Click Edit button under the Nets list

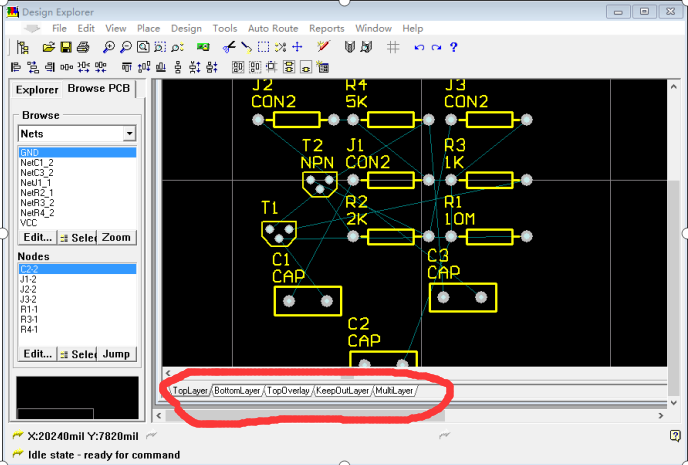[x=37, y=237]
